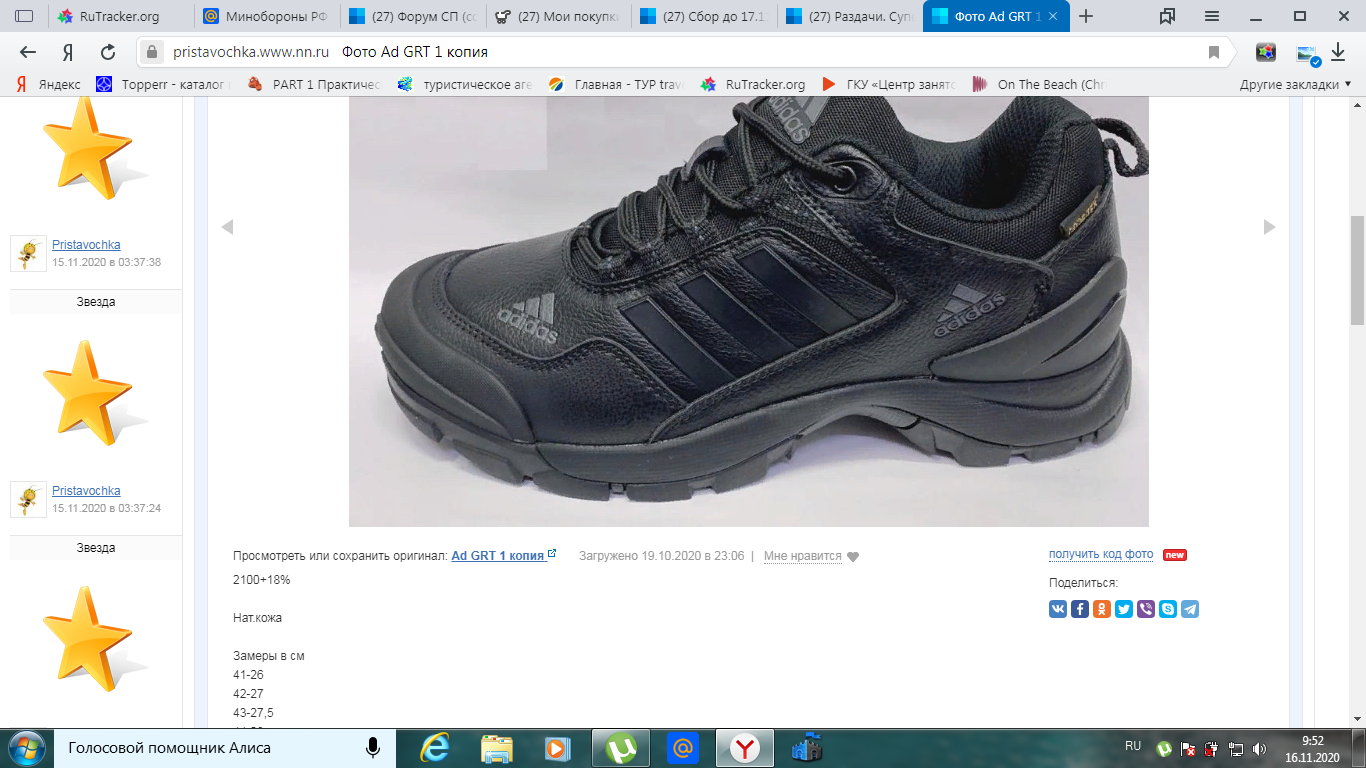Open the Windows Start button

point(25,747)
